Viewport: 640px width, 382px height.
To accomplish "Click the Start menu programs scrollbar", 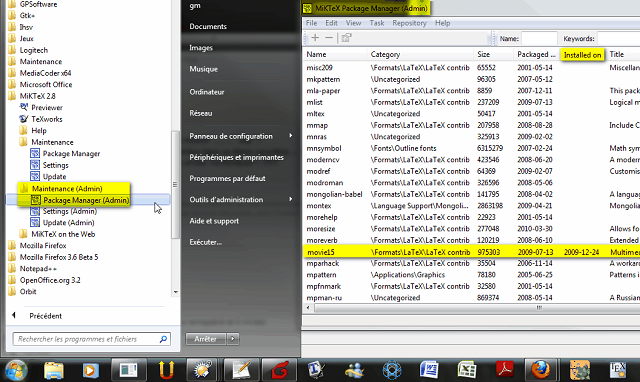I will click(x=175, y=184).
